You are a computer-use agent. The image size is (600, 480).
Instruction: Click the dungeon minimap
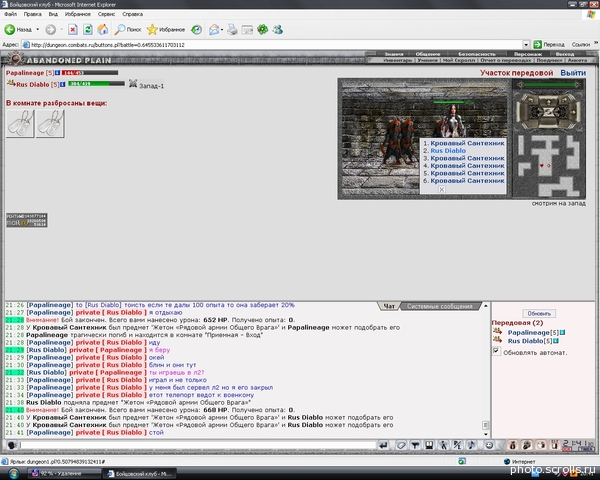[548, 165]
